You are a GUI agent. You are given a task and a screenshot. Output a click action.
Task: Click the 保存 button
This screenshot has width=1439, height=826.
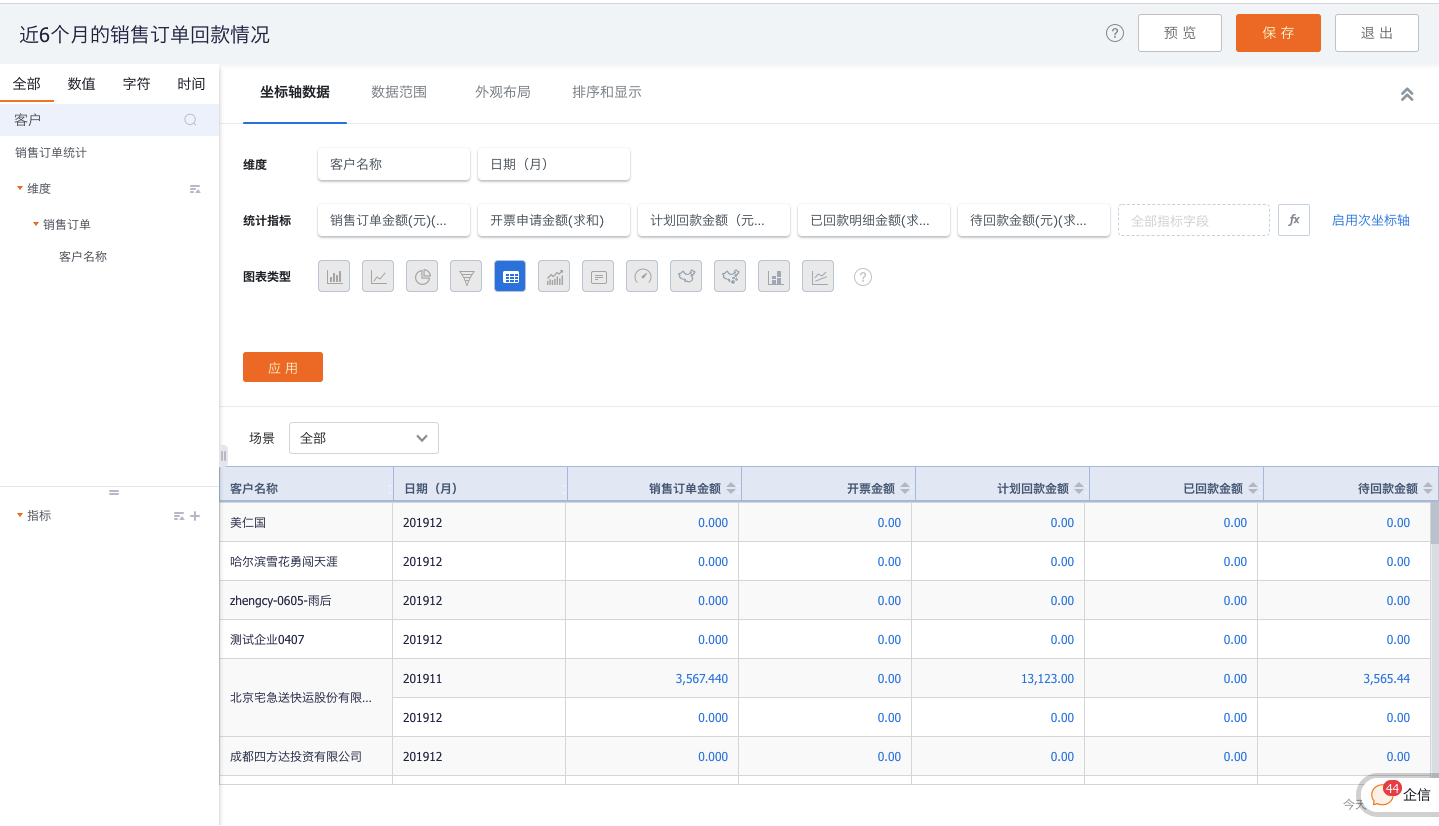point(1278,33)
